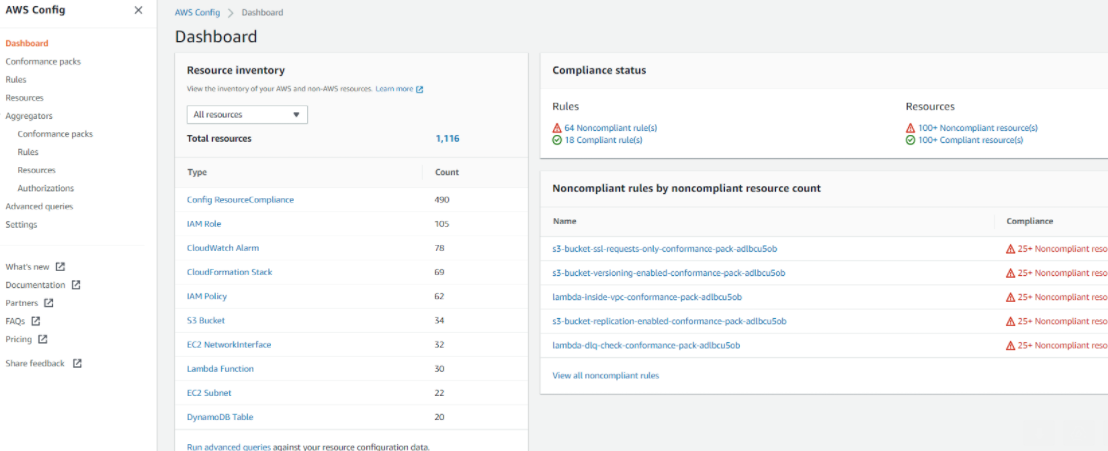Open the Documentation link
The height and width of the screenshot is (451, 1108).
(x=35, y=285)
